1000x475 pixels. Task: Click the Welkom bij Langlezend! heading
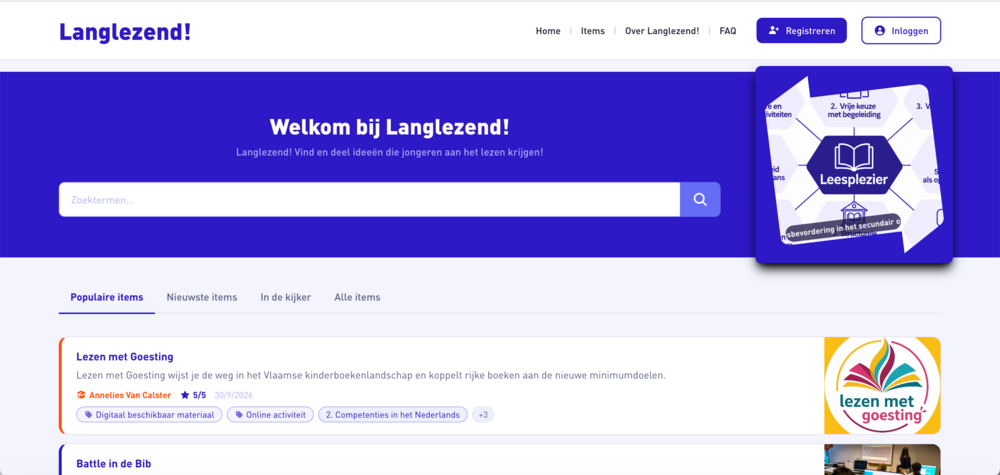pos(390,127)
